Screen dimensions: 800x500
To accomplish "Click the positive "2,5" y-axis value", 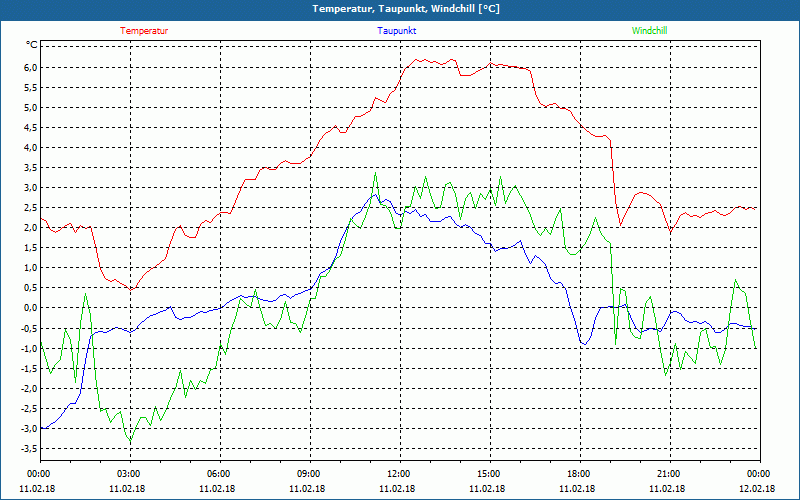I will [30, 208].
